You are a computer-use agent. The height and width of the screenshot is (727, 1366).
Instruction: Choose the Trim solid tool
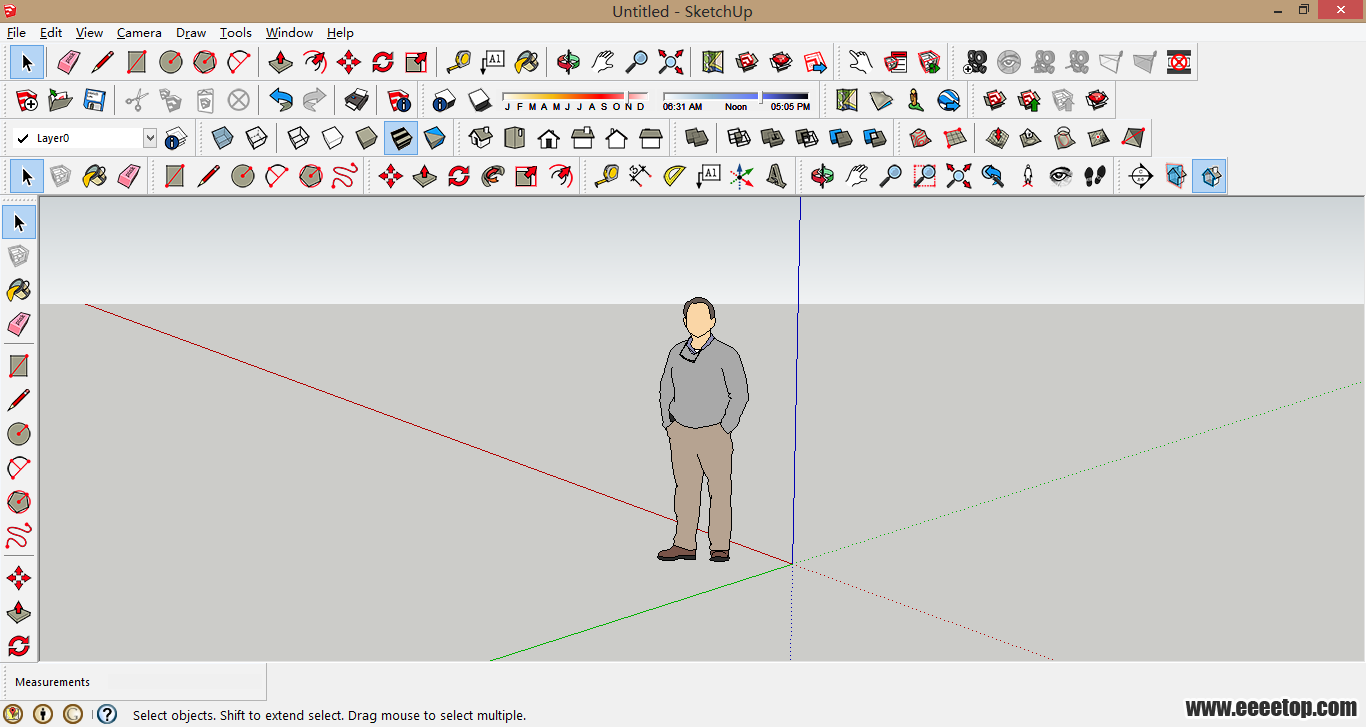[x=841, y=137]
